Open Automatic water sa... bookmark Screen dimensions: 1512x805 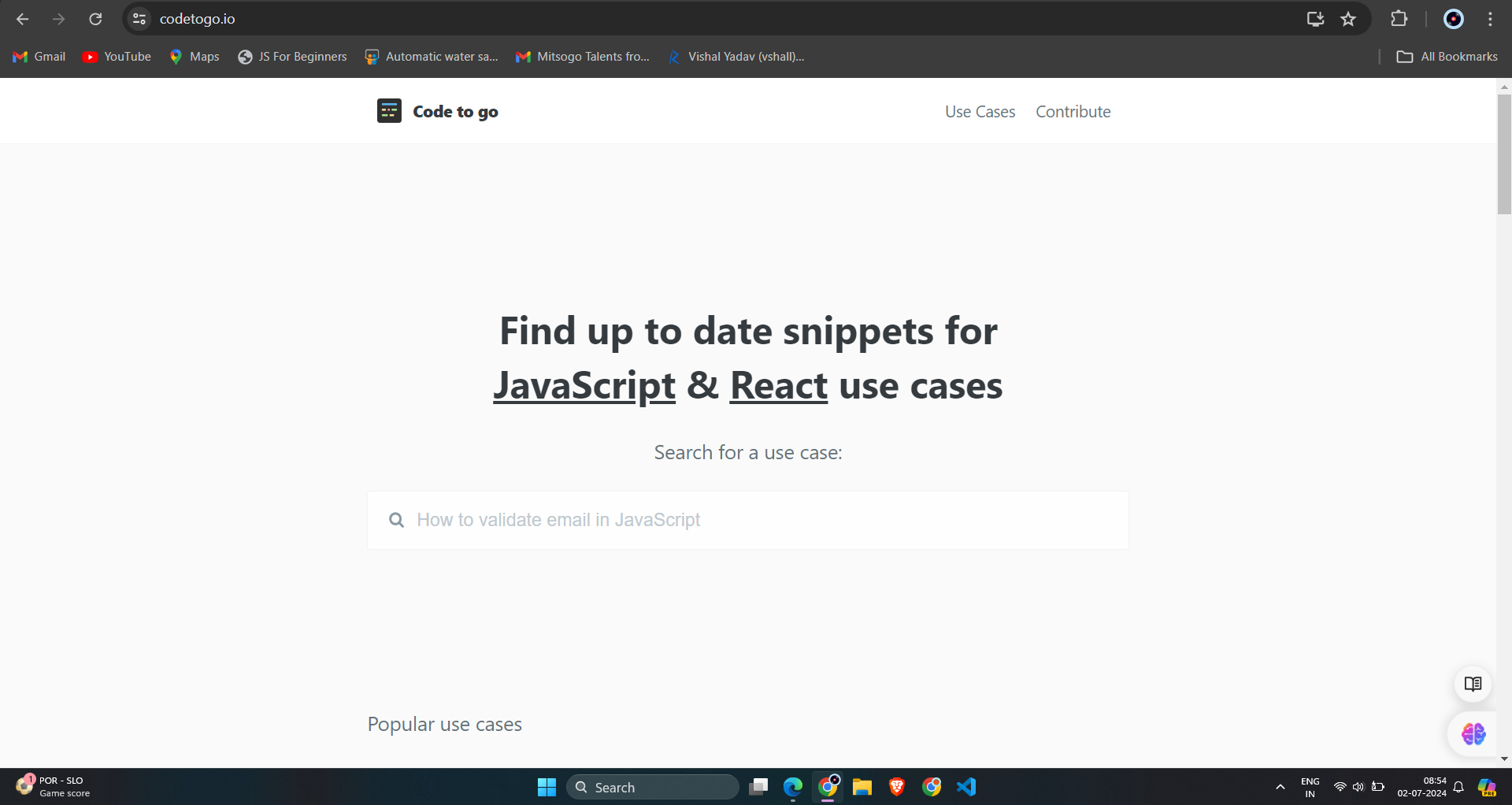(x=432, y=57)
